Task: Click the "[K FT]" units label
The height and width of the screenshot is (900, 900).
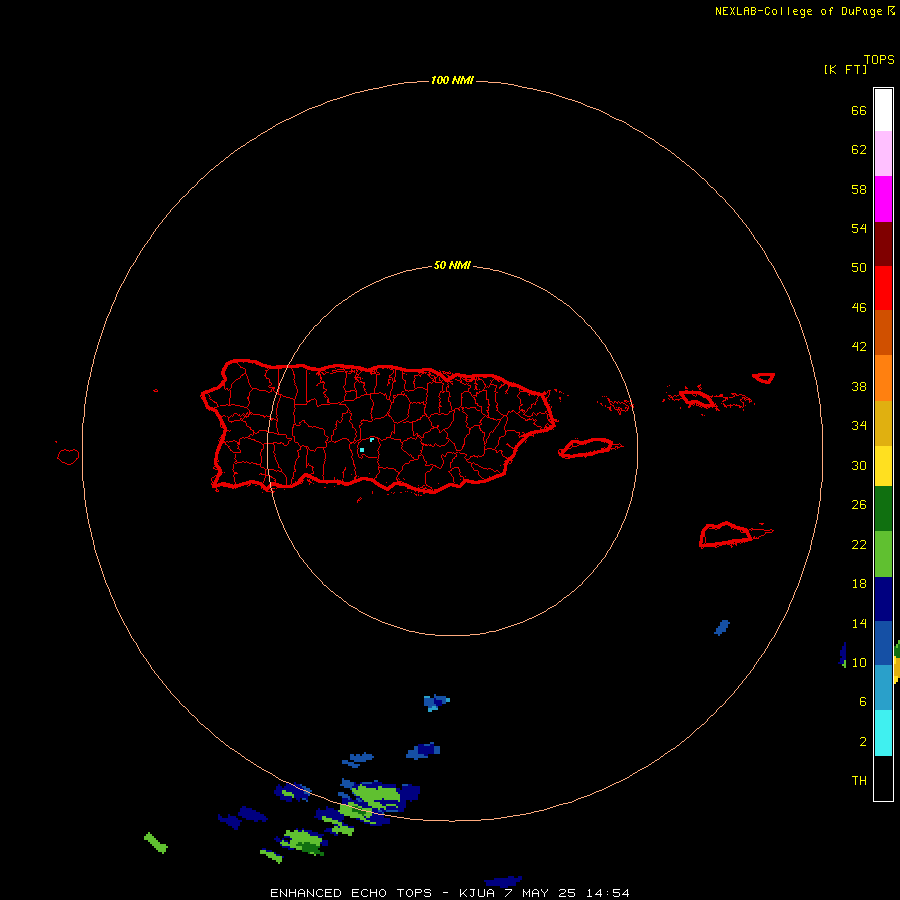Action: [845, 69]
